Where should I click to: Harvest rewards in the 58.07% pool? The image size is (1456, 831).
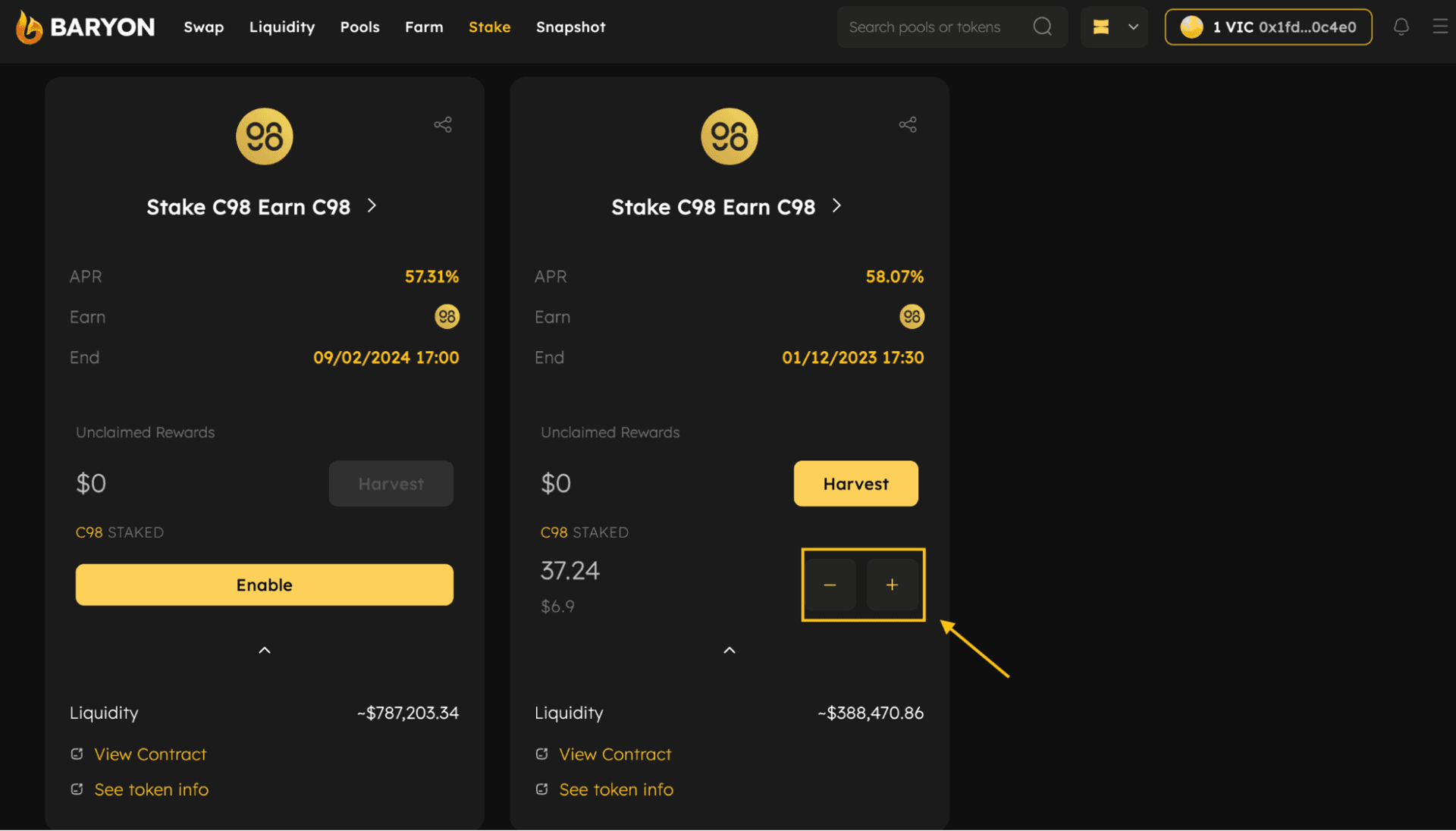(x=855, y=484)
